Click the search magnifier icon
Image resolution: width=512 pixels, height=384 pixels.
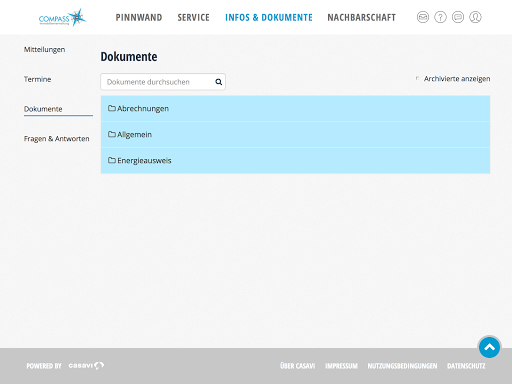(219, 82)
